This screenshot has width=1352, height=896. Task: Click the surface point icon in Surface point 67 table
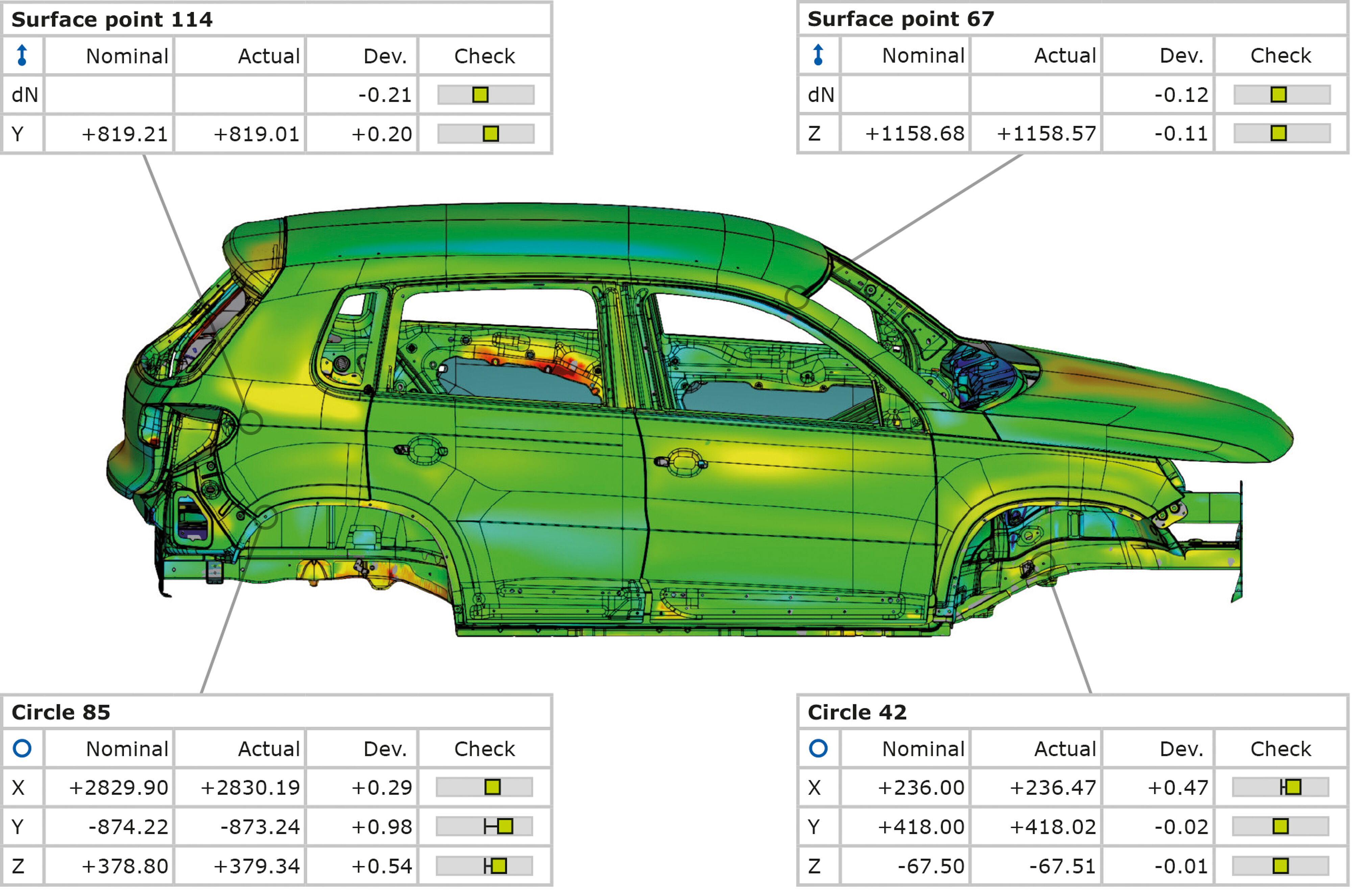pyautogui.click(x=818, y=55)
